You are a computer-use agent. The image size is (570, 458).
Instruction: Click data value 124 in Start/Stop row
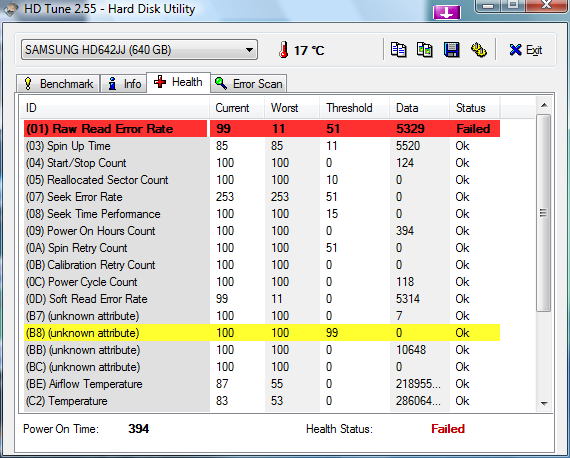tap(405, 163)
